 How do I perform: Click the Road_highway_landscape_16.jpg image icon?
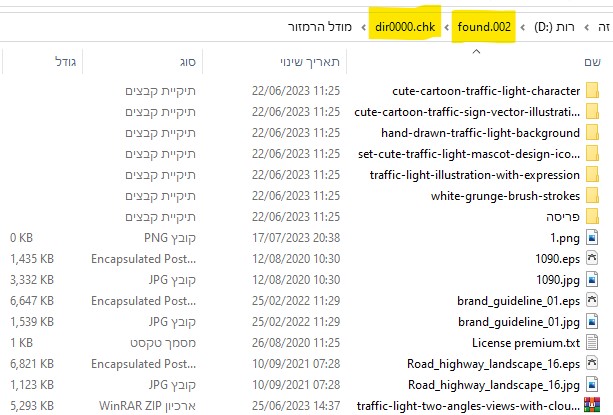(x=592, y=385)
